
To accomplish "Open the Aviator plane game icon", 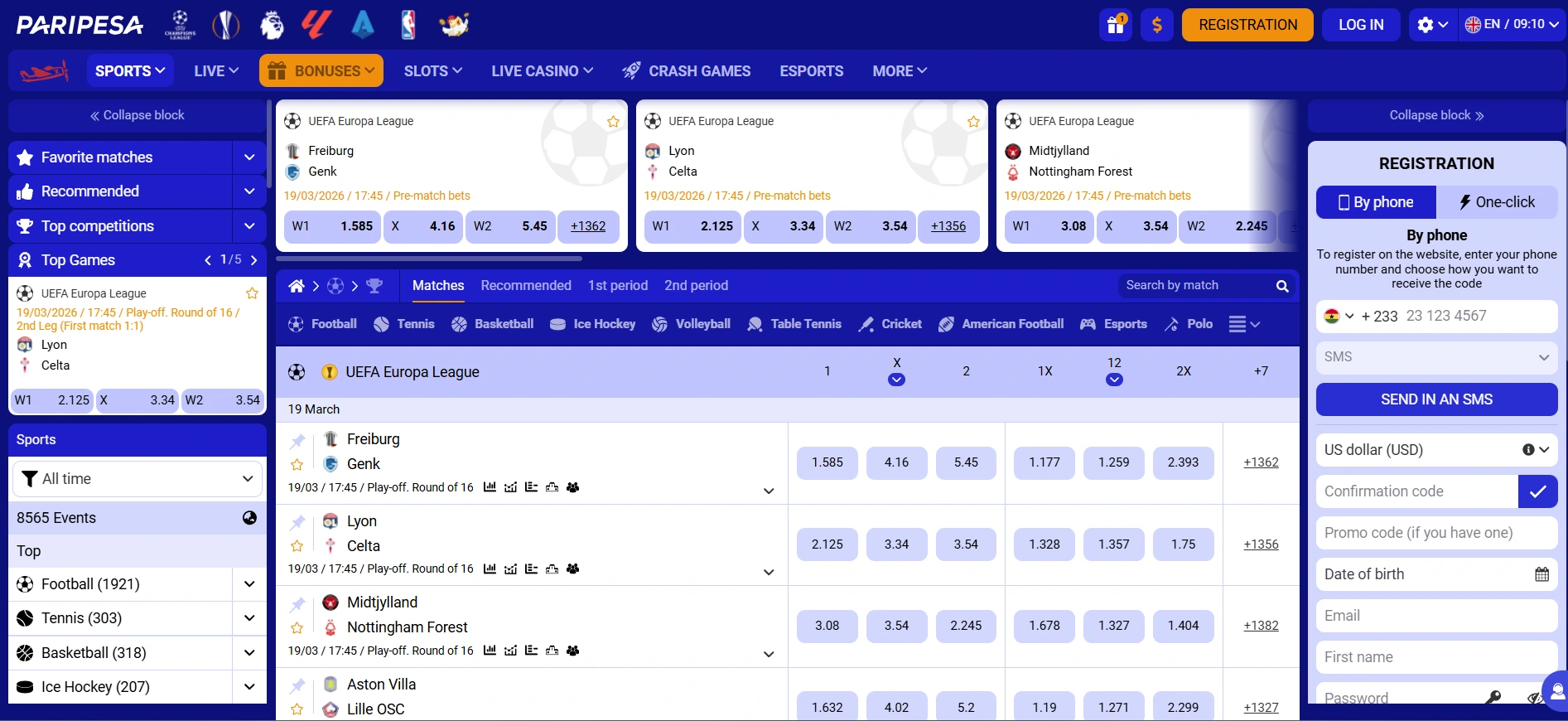I will pyautogui.click(x=44, y=72).
